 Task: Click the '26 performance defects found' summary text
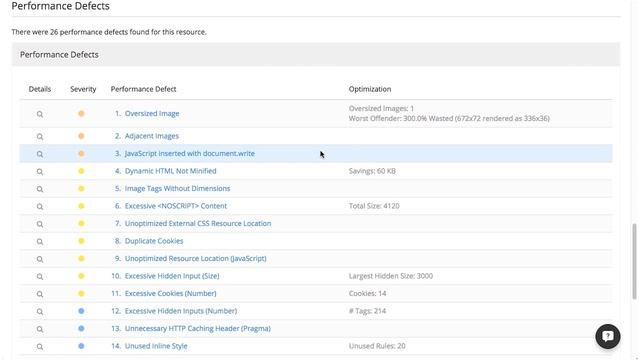click(109, 32)
